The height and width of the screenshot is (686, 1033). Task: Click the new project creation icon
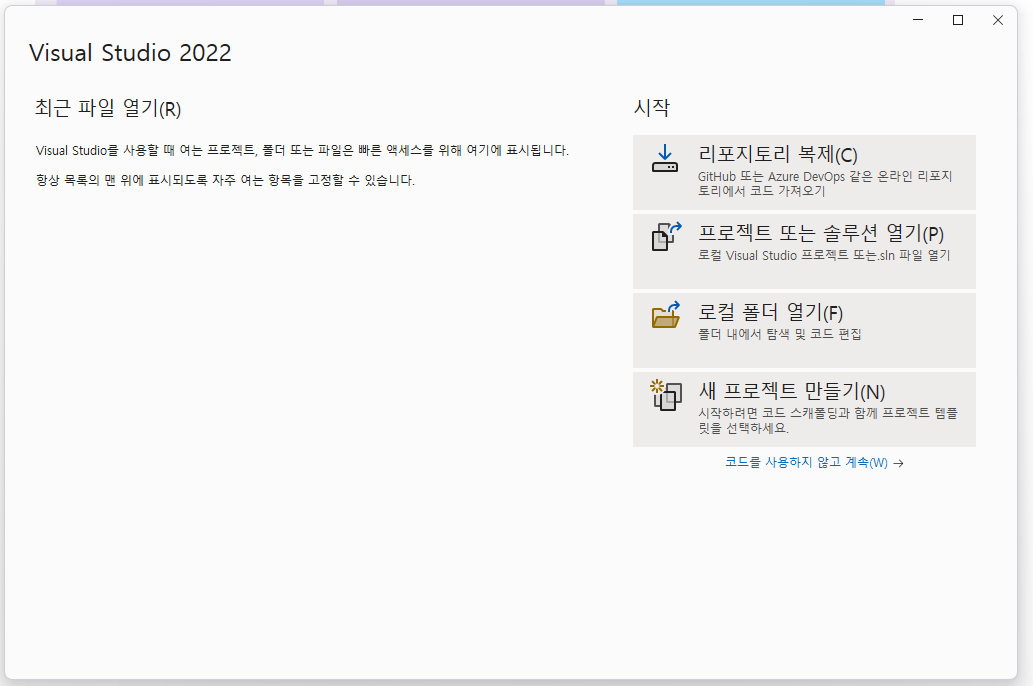(x=665, y=395)
